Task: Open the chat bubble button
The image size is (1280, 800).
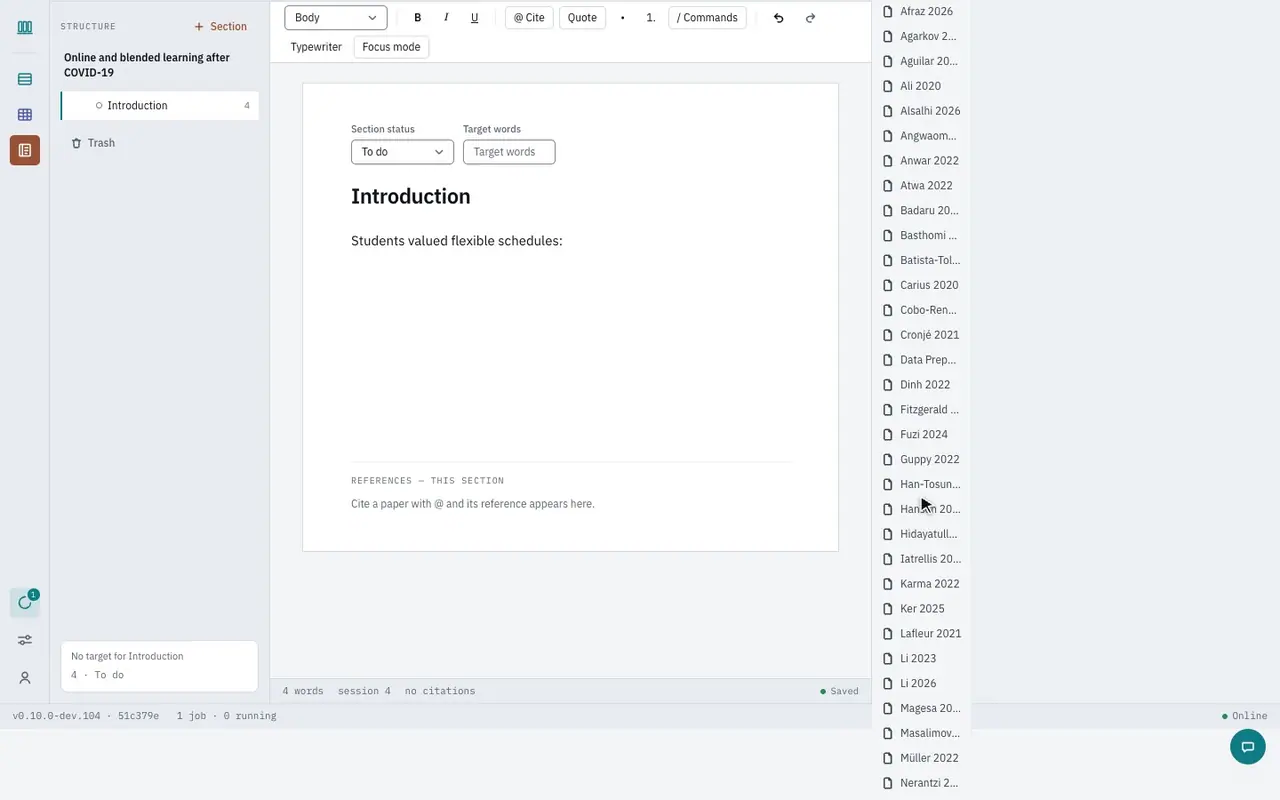Action: click(x=1247, y=747)
